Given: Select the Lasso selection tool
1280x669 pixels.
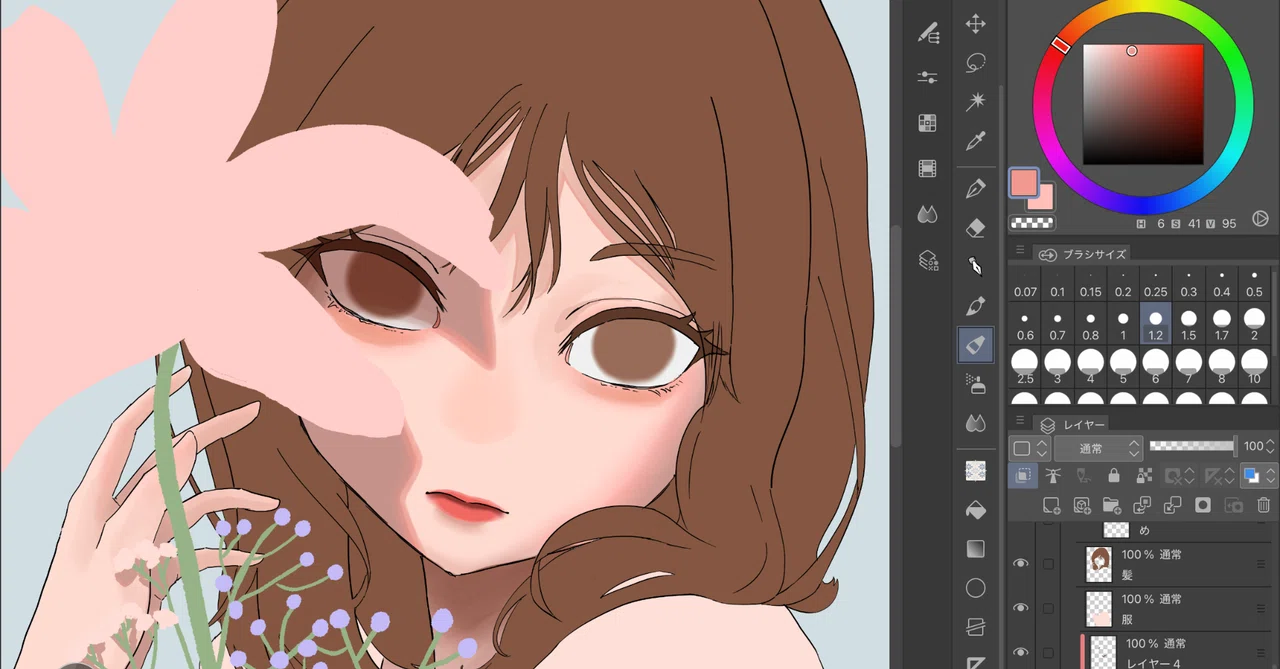Looking at the screenshot, I should click(976, 62).
